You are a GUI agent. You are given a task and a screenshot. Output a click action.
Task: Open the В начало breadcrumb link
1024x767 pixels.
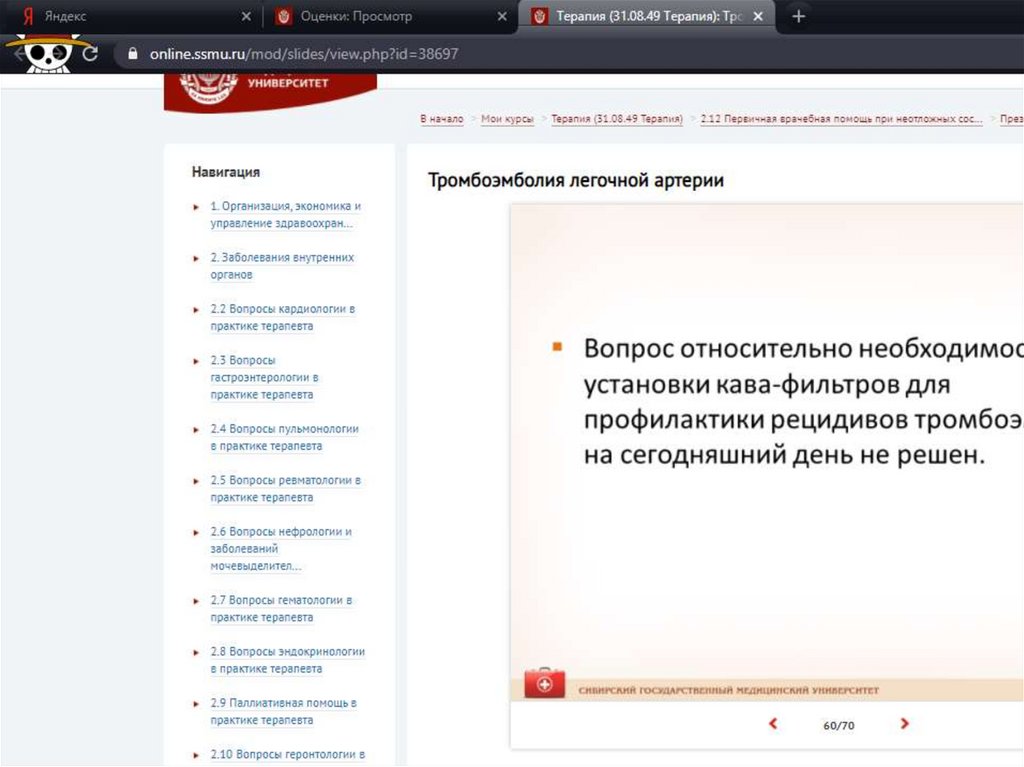tap(441, 119)
